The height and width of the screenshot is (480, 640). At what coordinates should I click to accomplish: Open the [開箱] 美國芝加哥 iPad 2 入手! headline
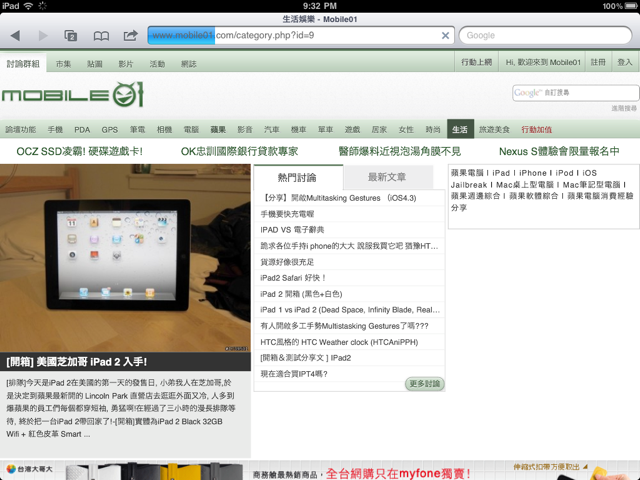click(x=77, y=362)
